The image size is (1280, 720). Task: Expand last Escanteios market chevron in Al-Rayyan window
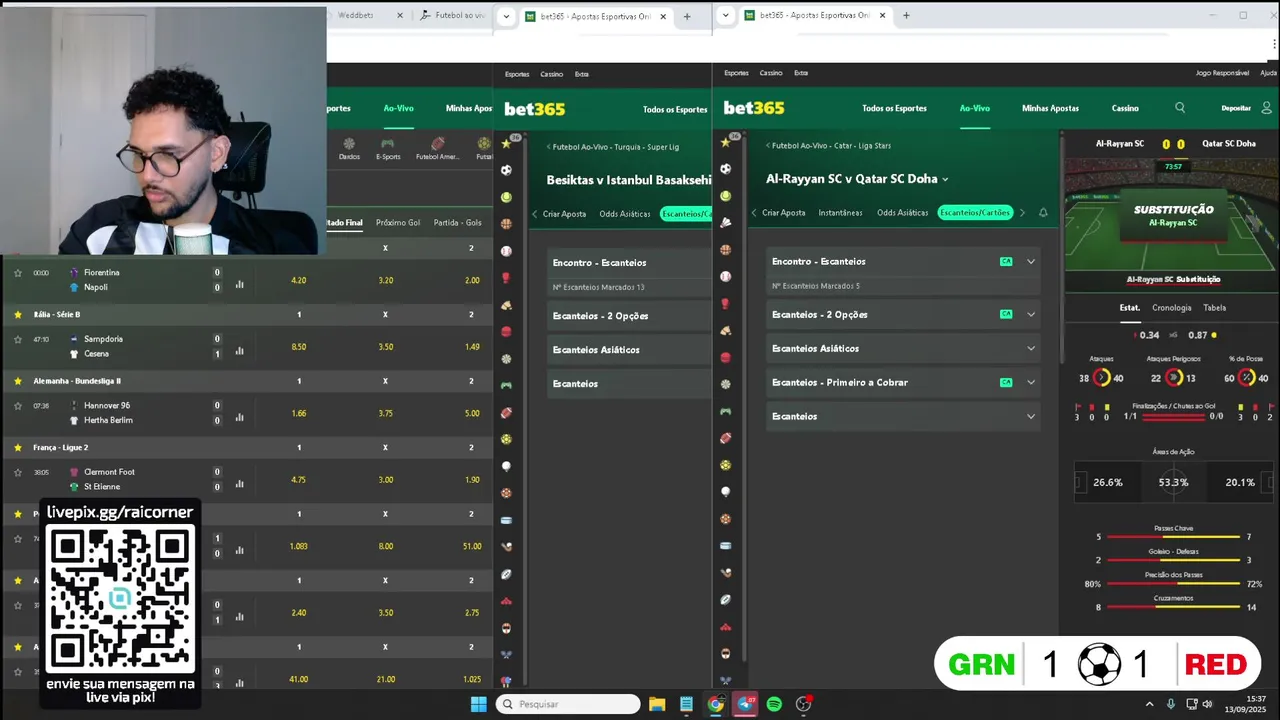(x=1031, y=416)
